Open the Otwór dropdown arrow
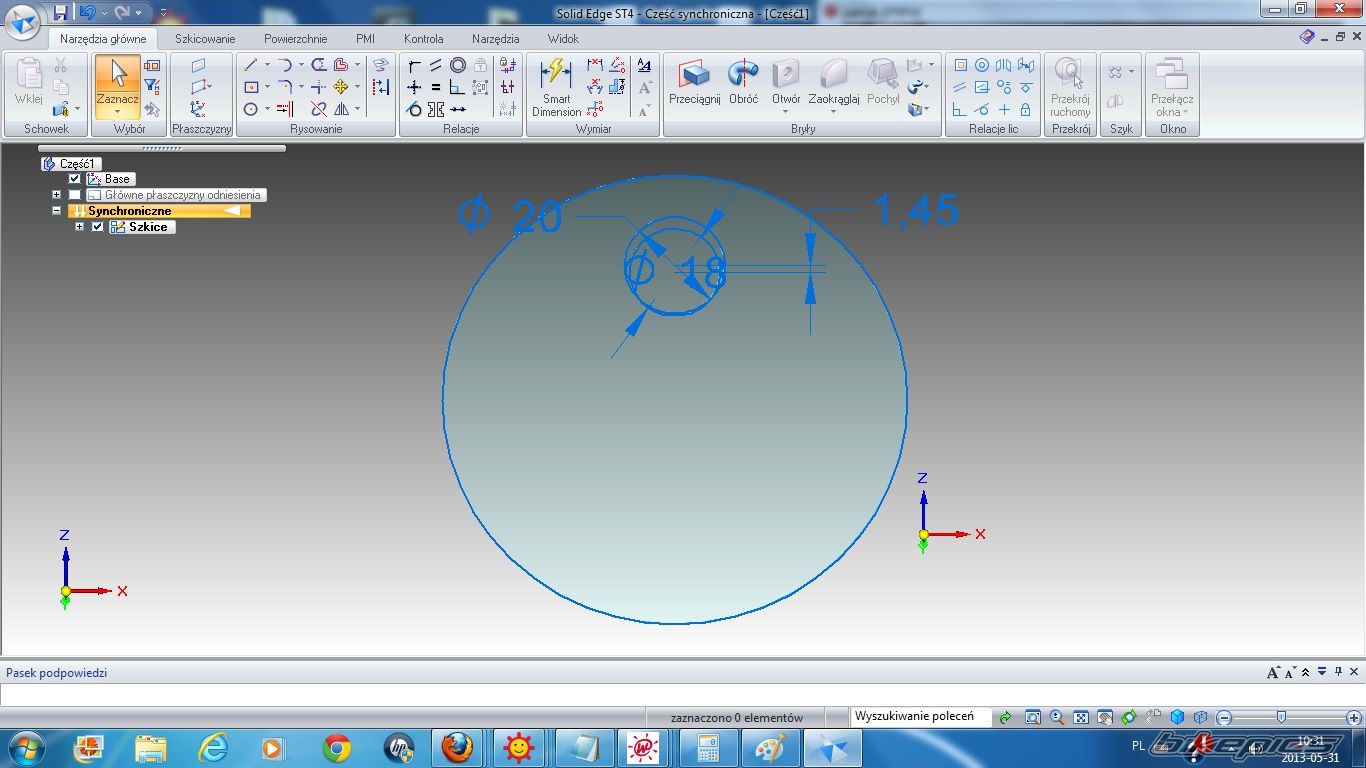The height and width of the screenshot is (768, 1366). click(786, 112)
